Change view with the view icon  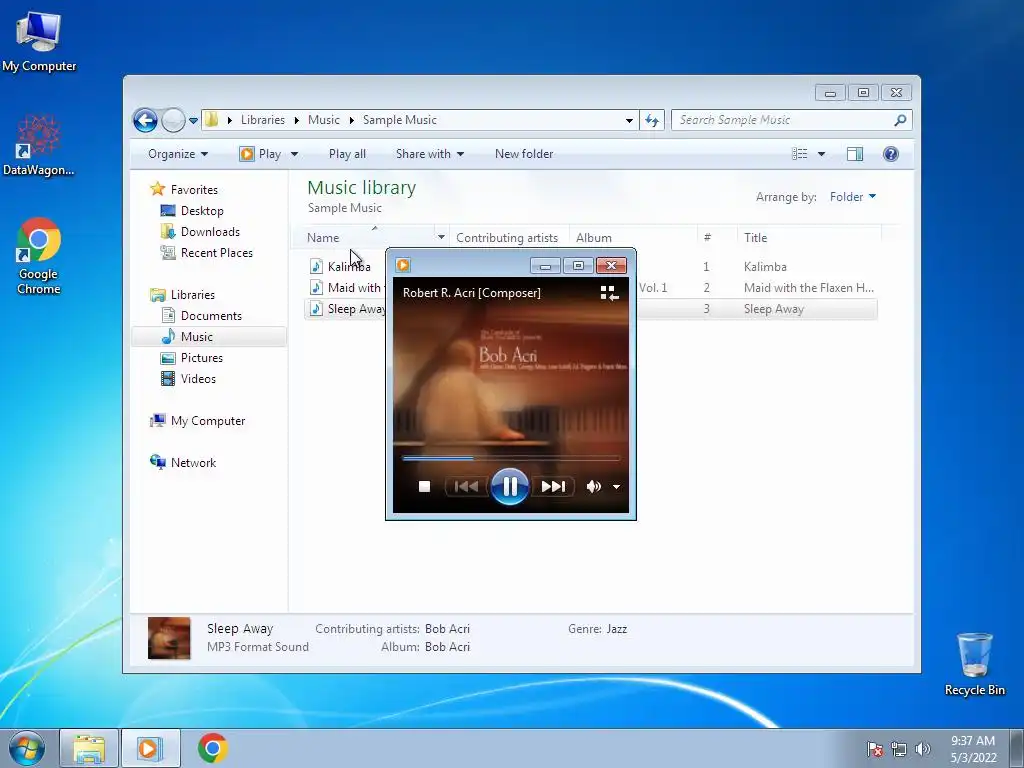point(799,154)
